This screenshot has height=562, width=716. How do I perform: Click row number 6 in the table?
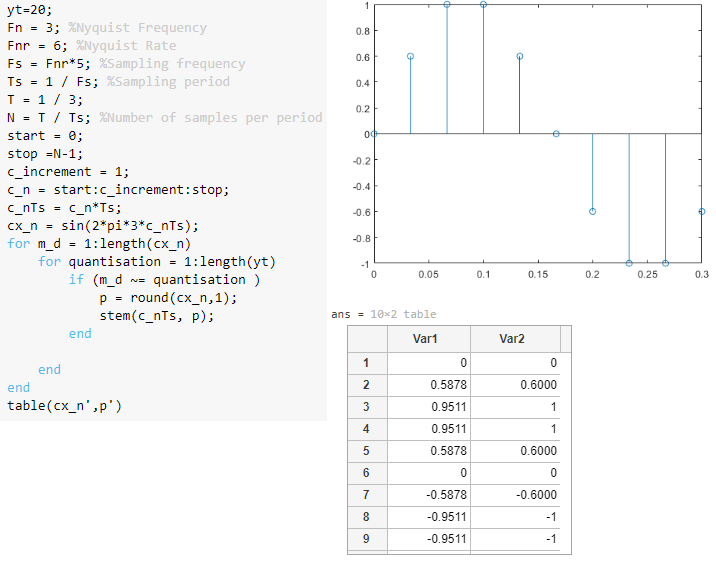[x=367, y=473]
